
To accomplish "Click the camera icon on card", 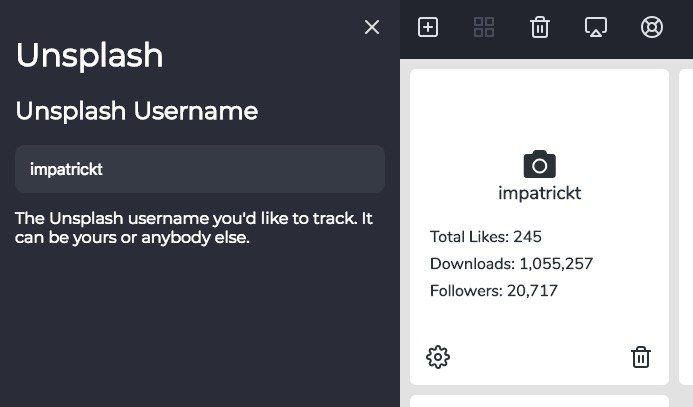I will (x=539, y=164).
